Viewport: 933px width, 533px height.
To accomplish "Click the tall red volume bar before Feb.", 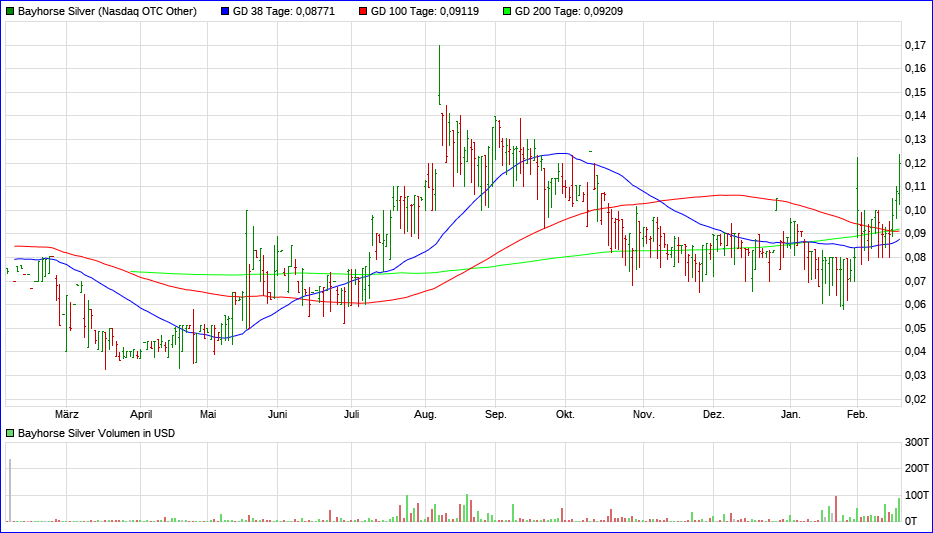I will pyautogui.click(x=836, y=509).
